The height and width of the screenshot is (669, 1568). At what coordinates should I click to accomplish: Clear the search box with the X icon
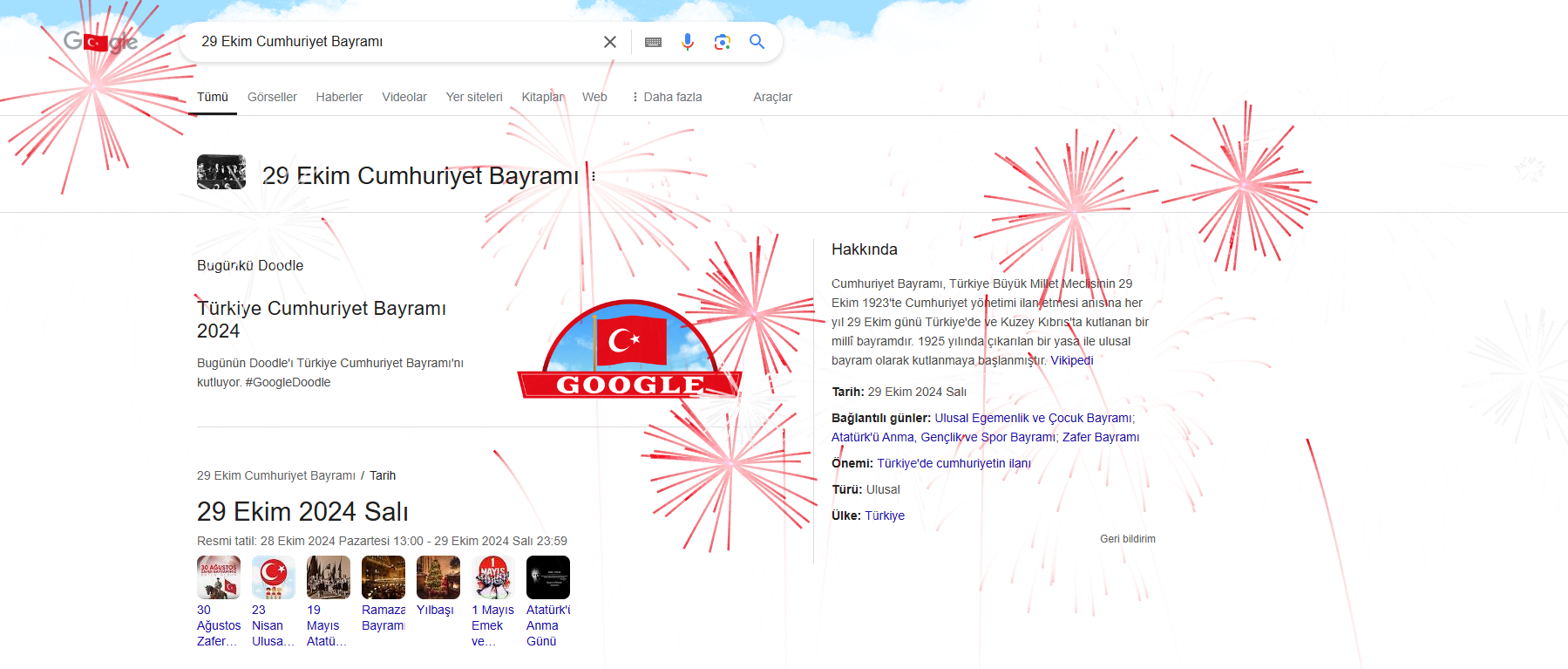(x=610, y=42)
